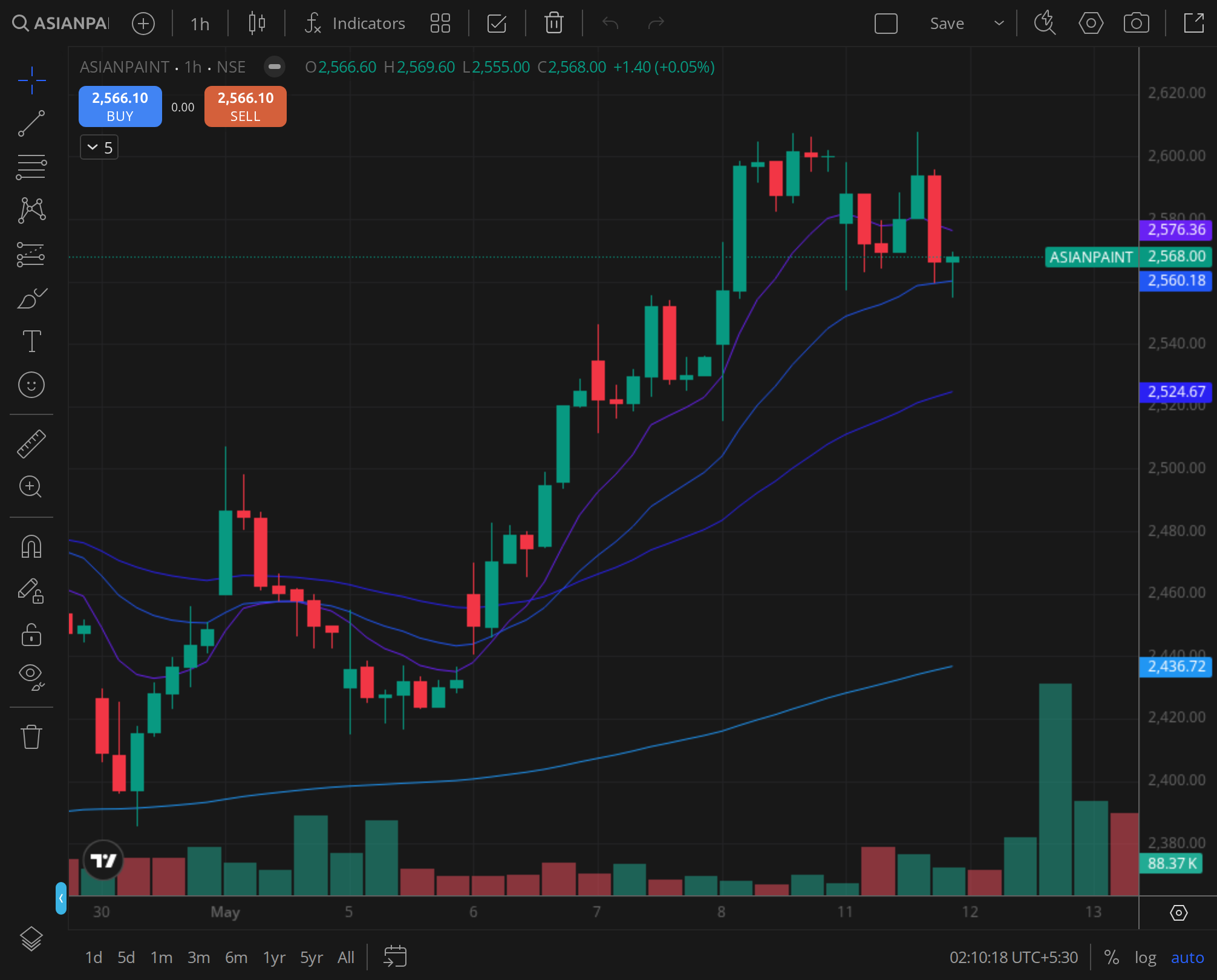Open indicator templates grid icon
The width and height of the screenshot is (1217, 980).
[x=440, y=24]
